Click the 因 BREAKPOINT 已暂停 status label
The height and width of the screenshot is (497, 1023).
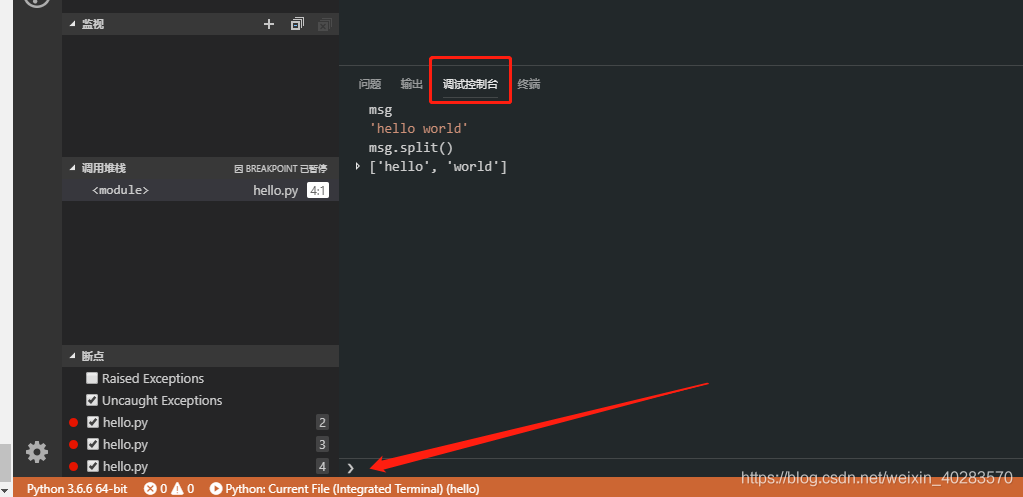281,168
